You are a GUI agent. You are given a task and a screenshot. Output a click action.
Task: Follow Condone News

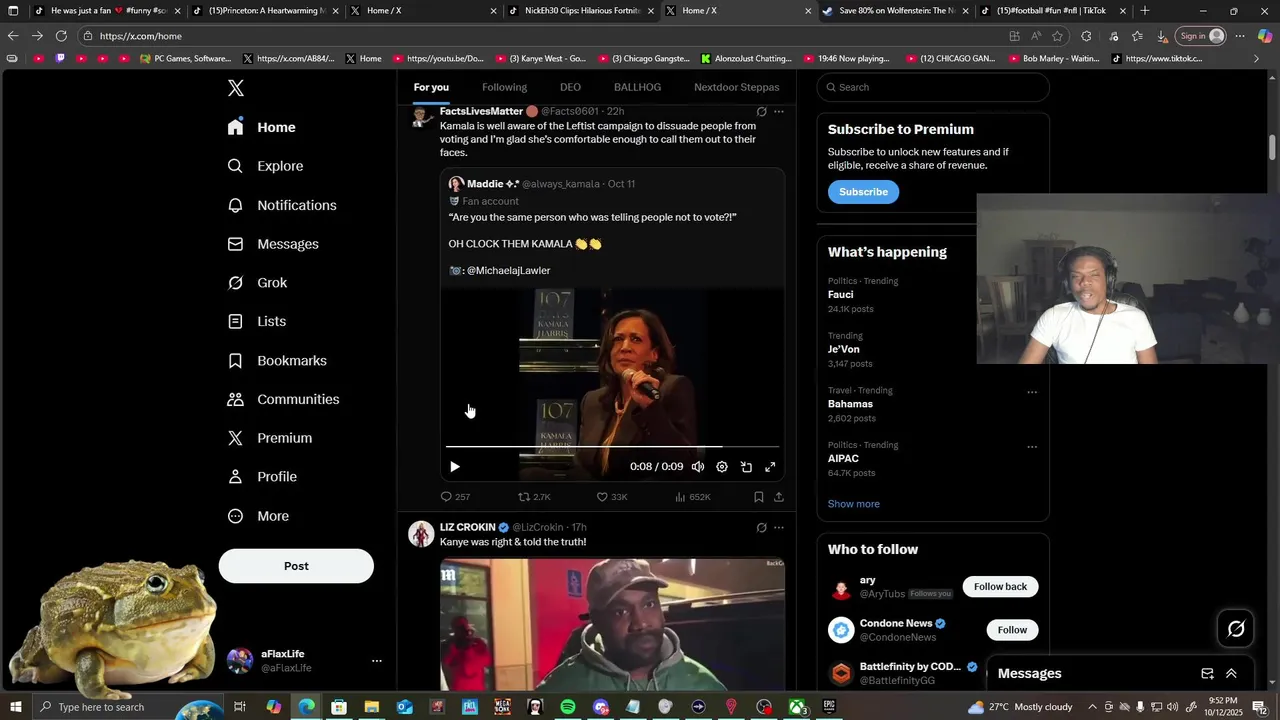tap(1012, 630)
